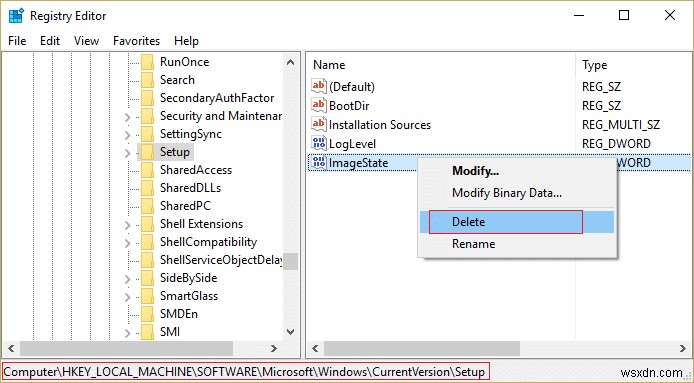The image size is (694, 383).
Task: Click the (Default) string value icon
Action: click(319, 86)
